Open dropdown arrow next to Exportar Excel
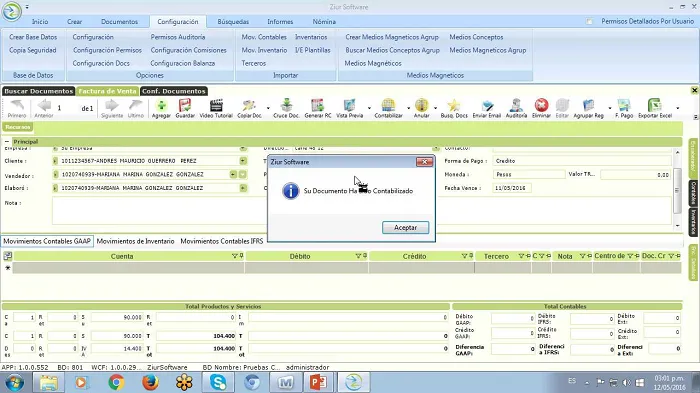700x393 pixels. 678,108
